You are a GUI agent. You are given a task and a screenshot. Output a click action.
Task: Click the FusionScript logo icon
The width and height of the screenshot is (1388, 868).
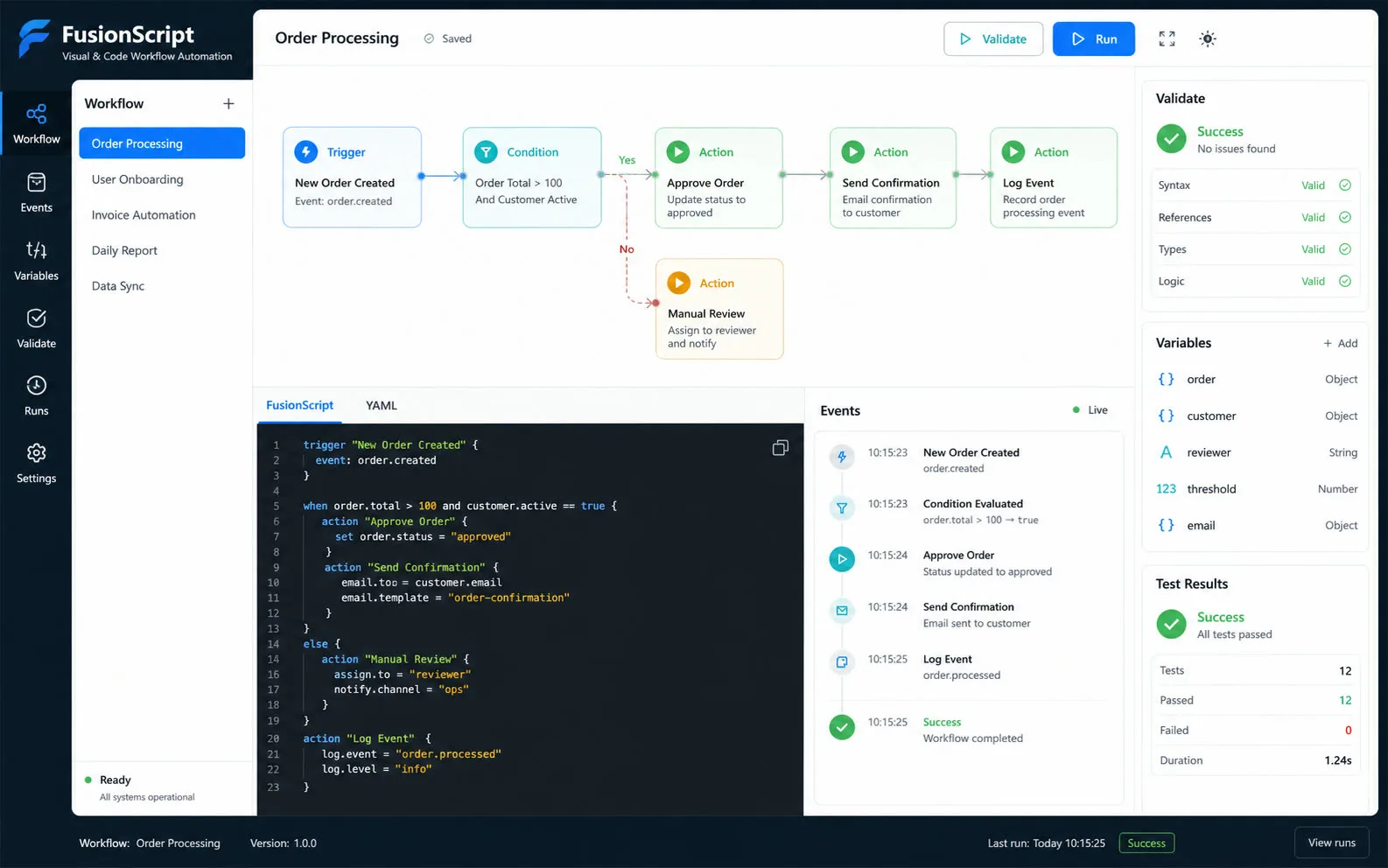click(34, 39)
